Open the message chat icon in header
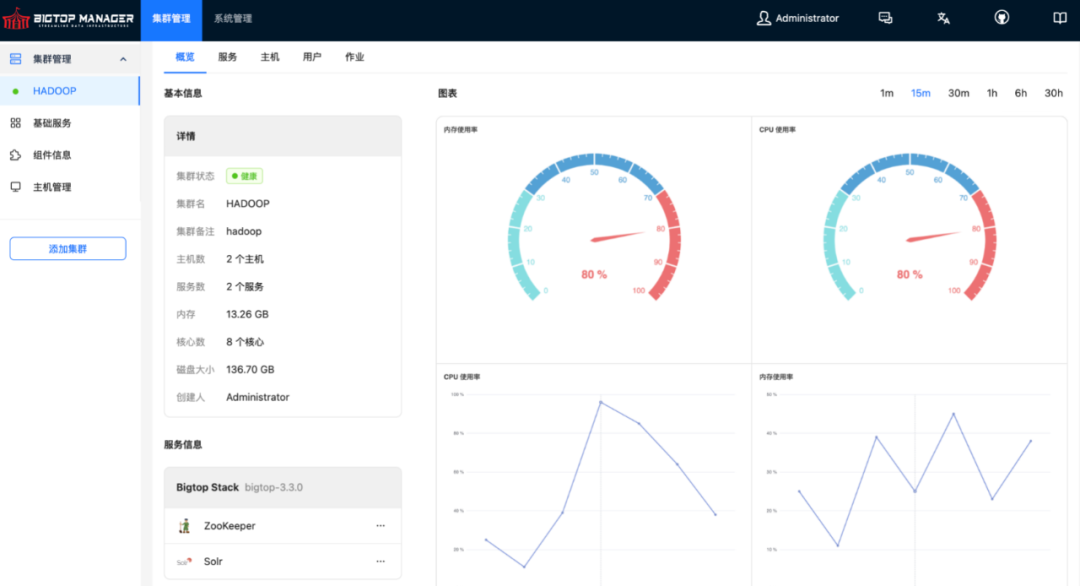 (x=885, y=19)
